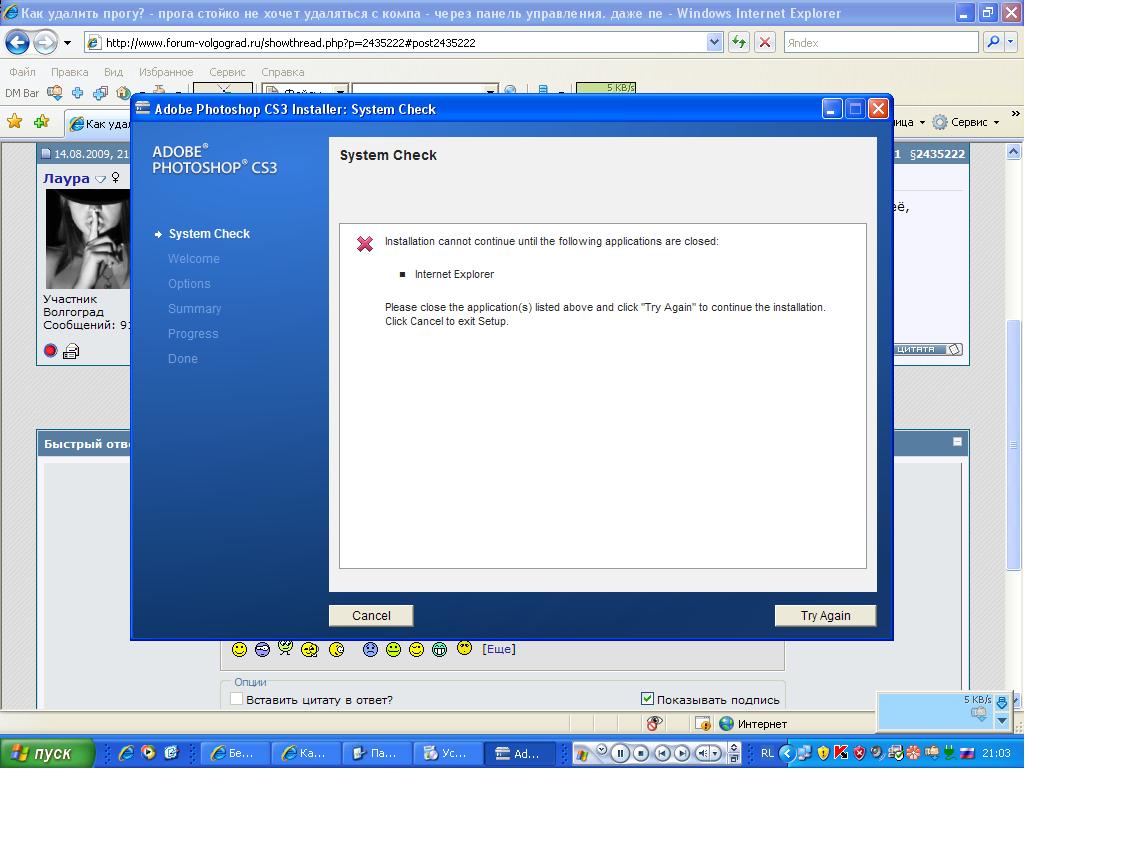This screenshot has height=845, width=1127.
Task: Click the volume button on taskbar player
Action: tap(703, 753)
